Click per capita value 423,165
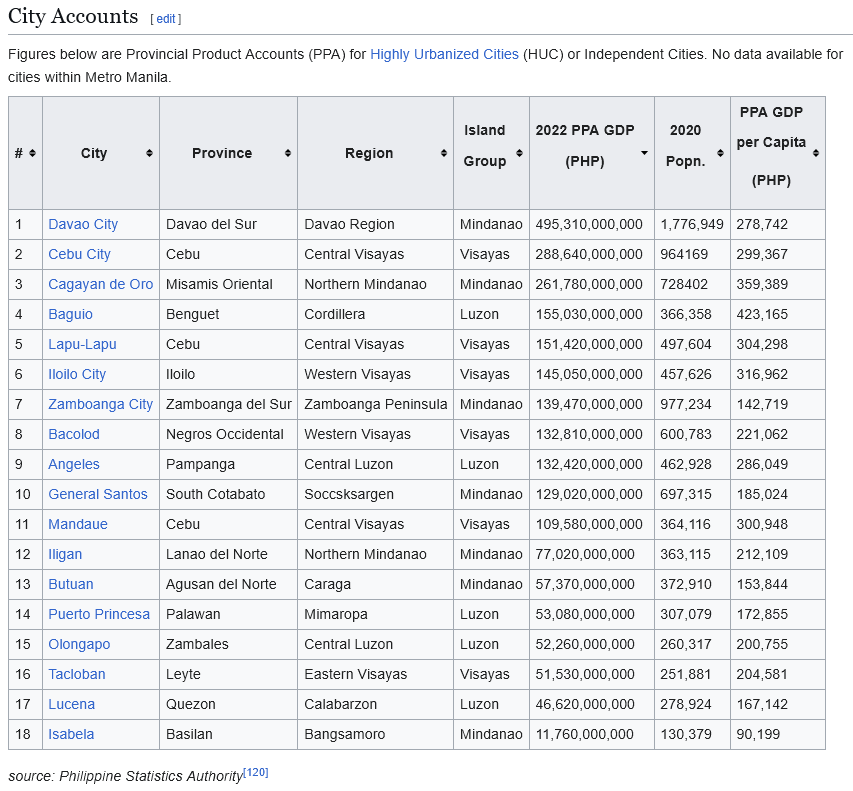 [762, 314]
